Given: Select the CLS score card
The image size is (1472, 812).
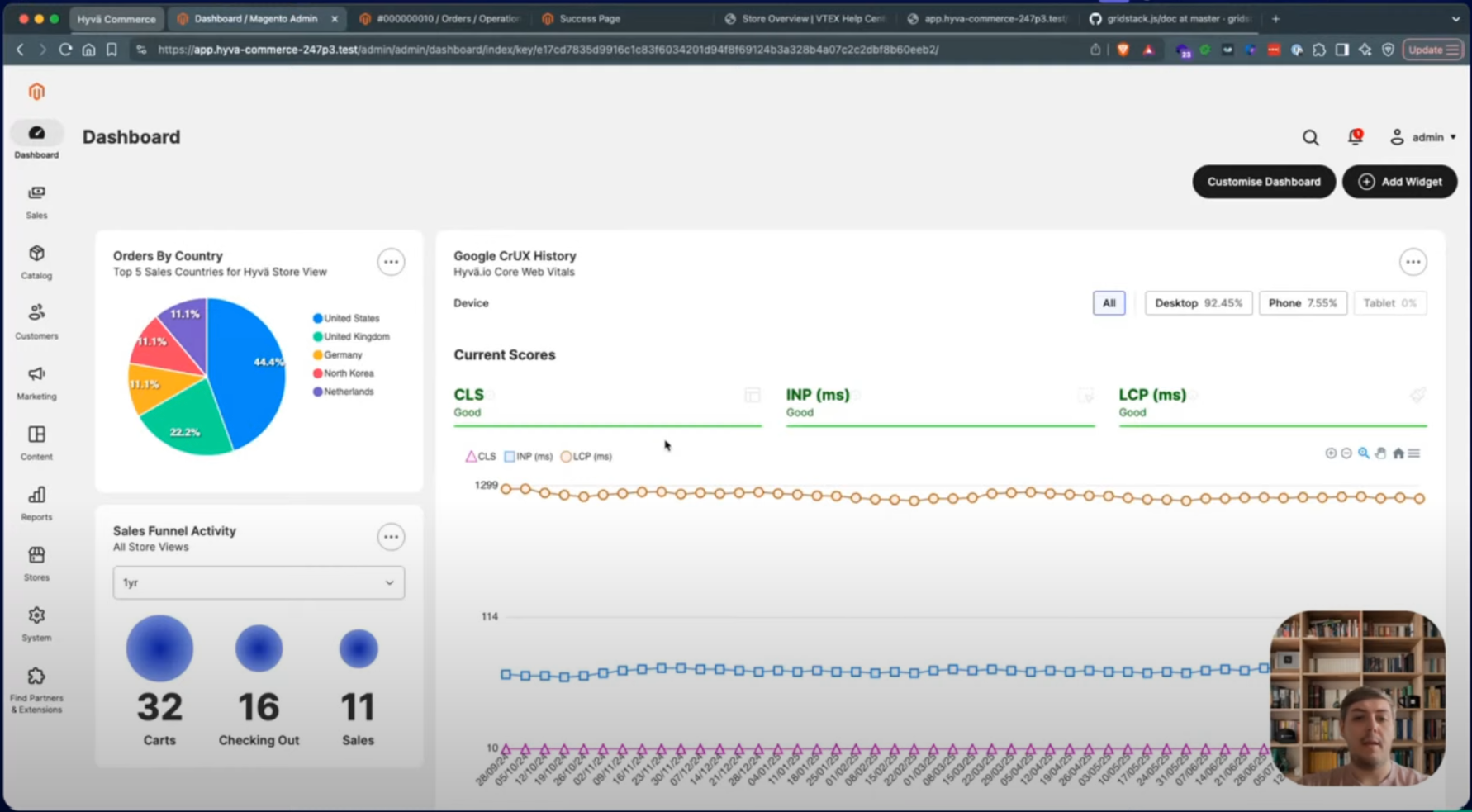Looking at the screenshot, I should point(607,405).
